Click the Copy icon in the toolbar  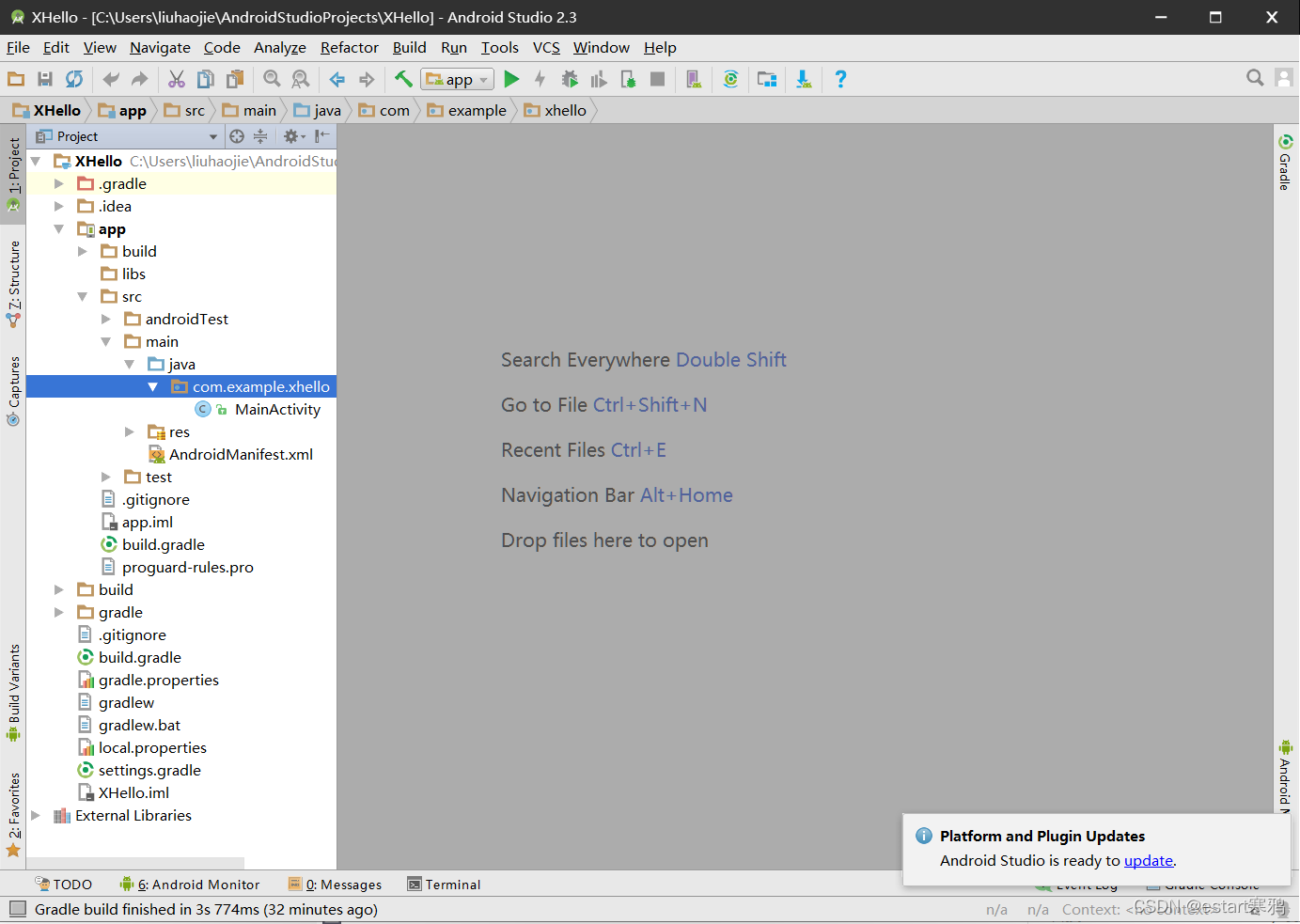pos(206,79)
